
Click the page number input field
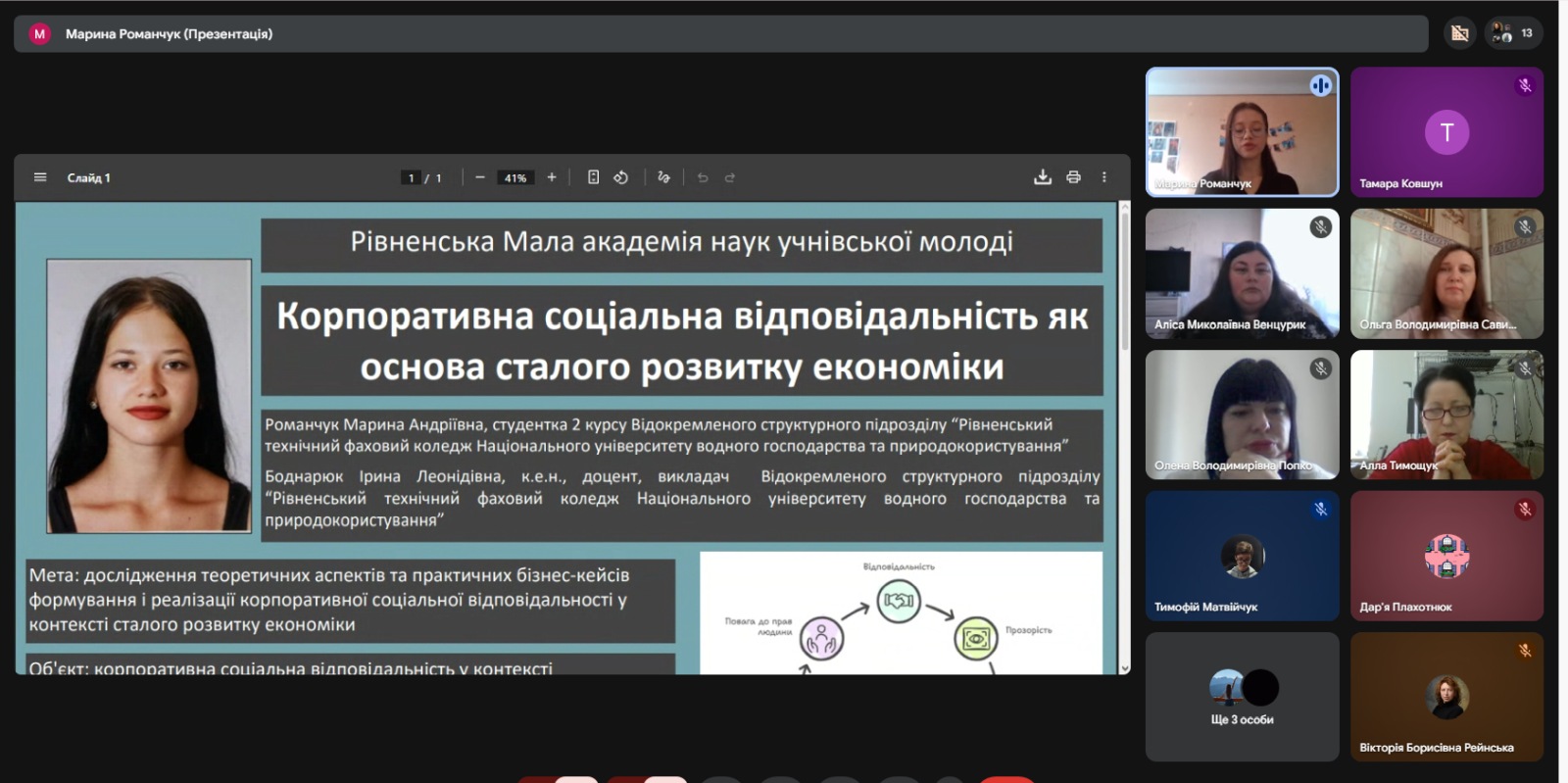pos(411,178)
